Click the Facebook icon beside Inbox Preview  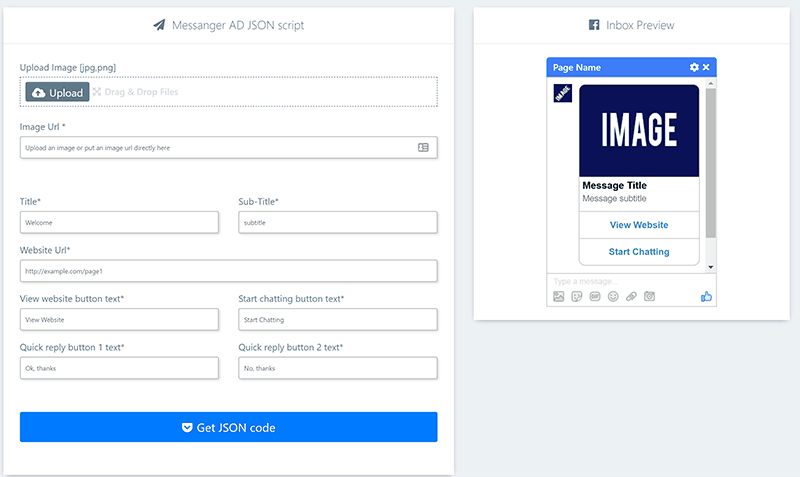click(594, 25)
